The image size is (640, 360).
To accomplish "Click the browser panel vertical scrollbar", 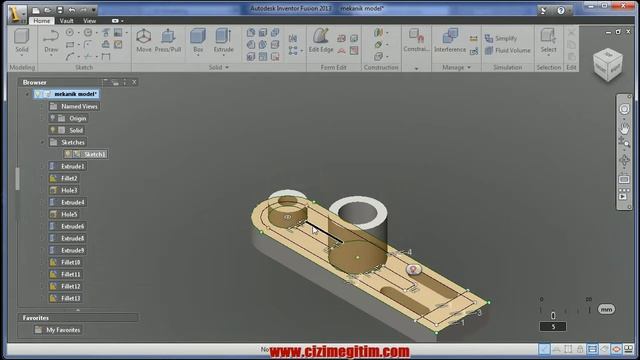I will click(x=17, y=179).
